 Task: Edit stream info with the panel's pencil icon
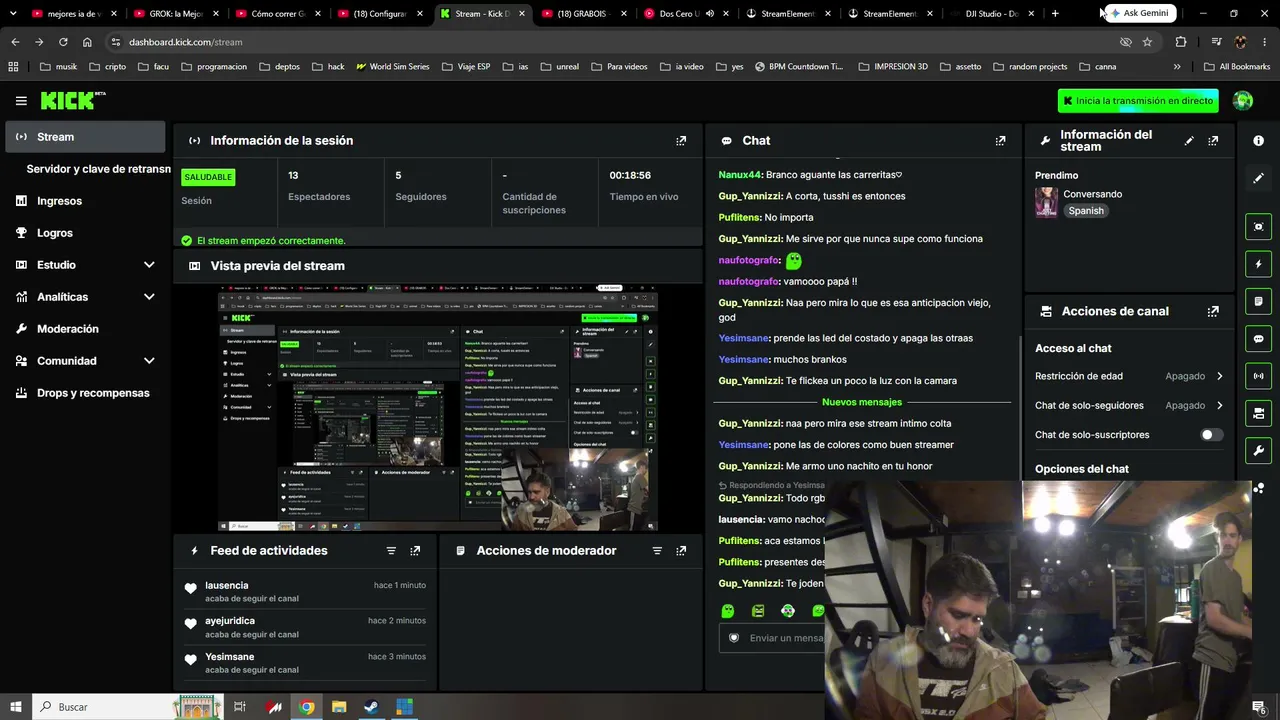(1189, 141)
